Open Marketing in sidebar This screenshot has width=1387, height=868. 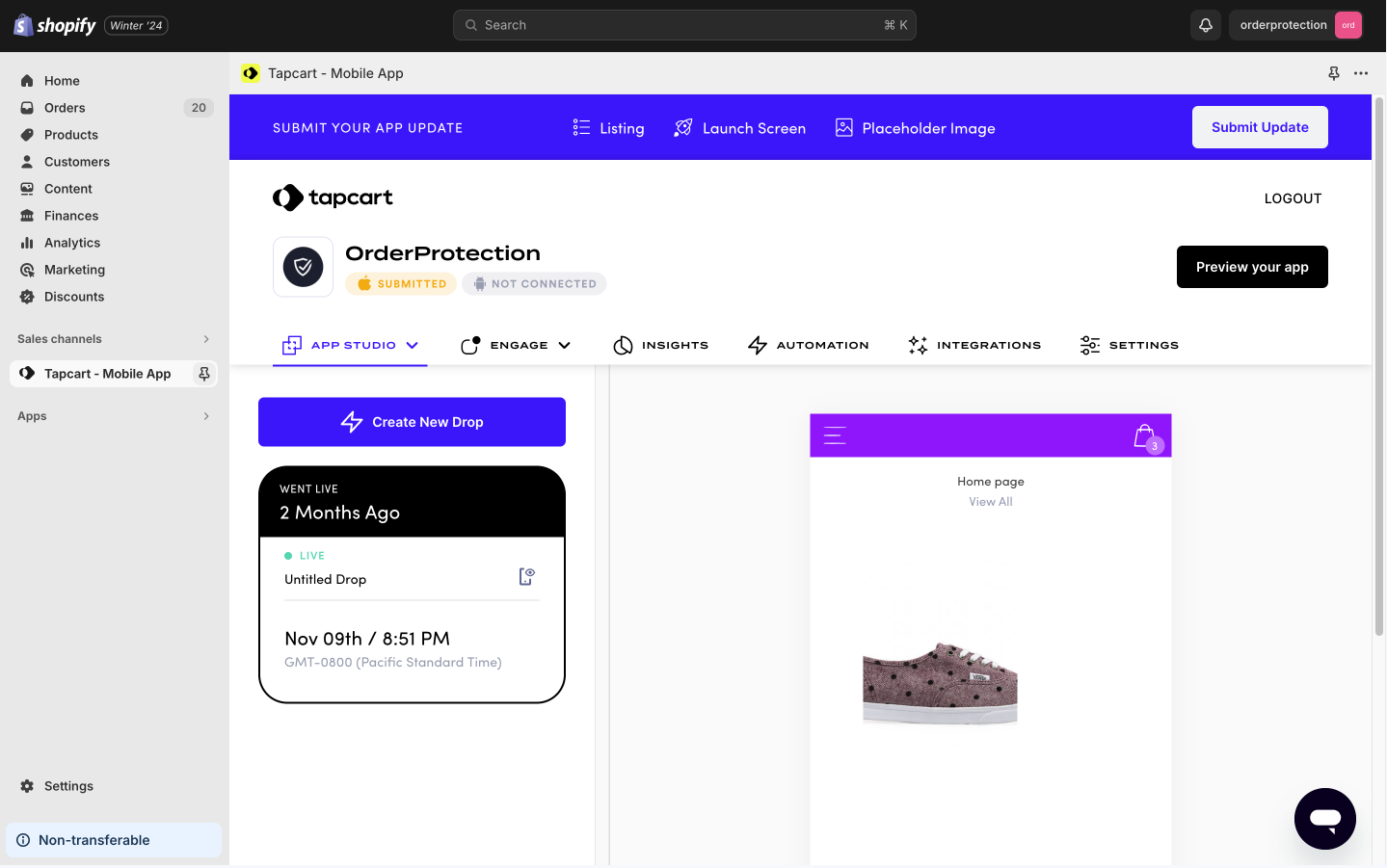[74, 270]
